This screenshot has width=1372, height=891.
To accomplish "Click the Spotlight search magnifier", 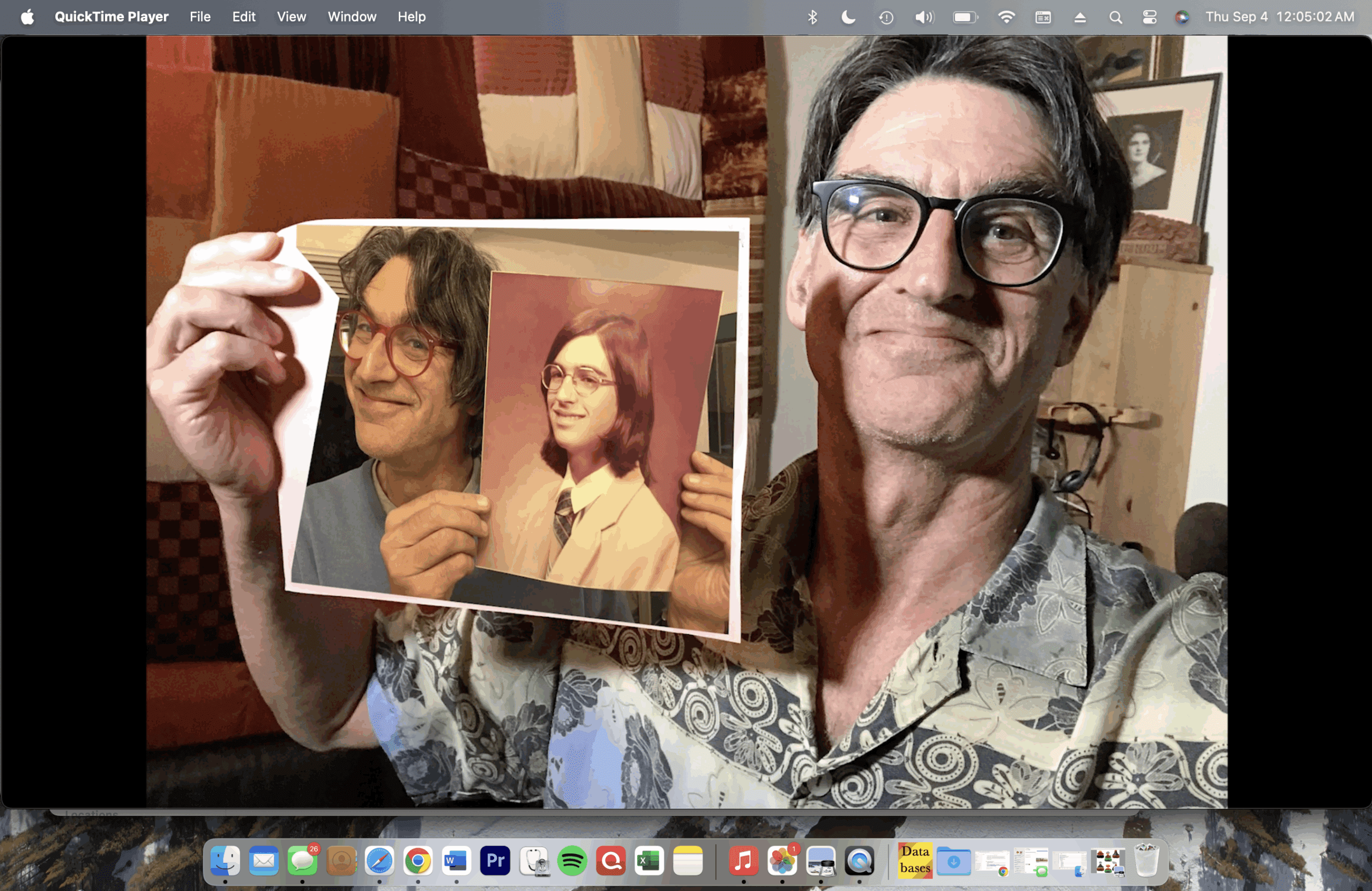I will click(1115, 17).
